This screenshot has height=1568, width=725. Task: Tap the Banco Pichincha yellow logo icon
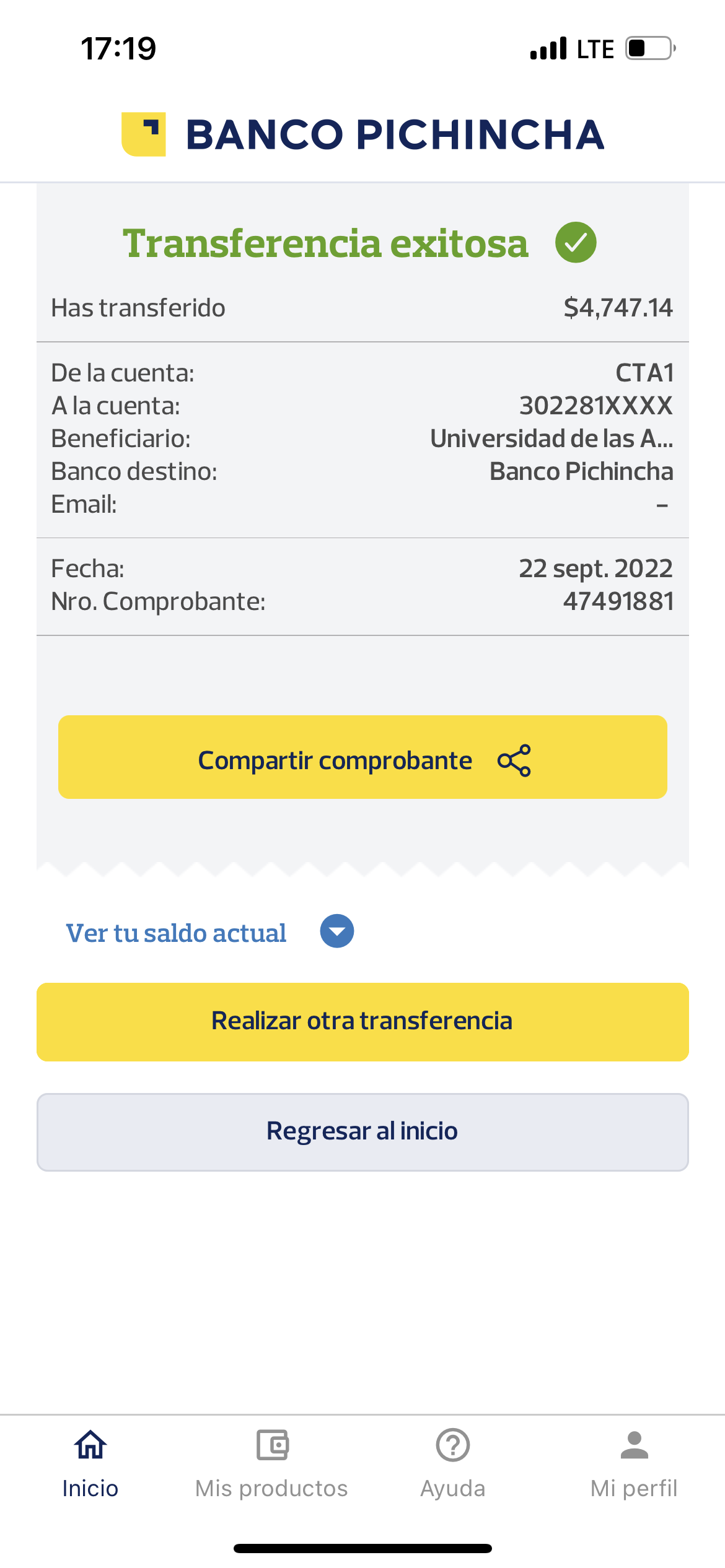click(x=144, y=134)
